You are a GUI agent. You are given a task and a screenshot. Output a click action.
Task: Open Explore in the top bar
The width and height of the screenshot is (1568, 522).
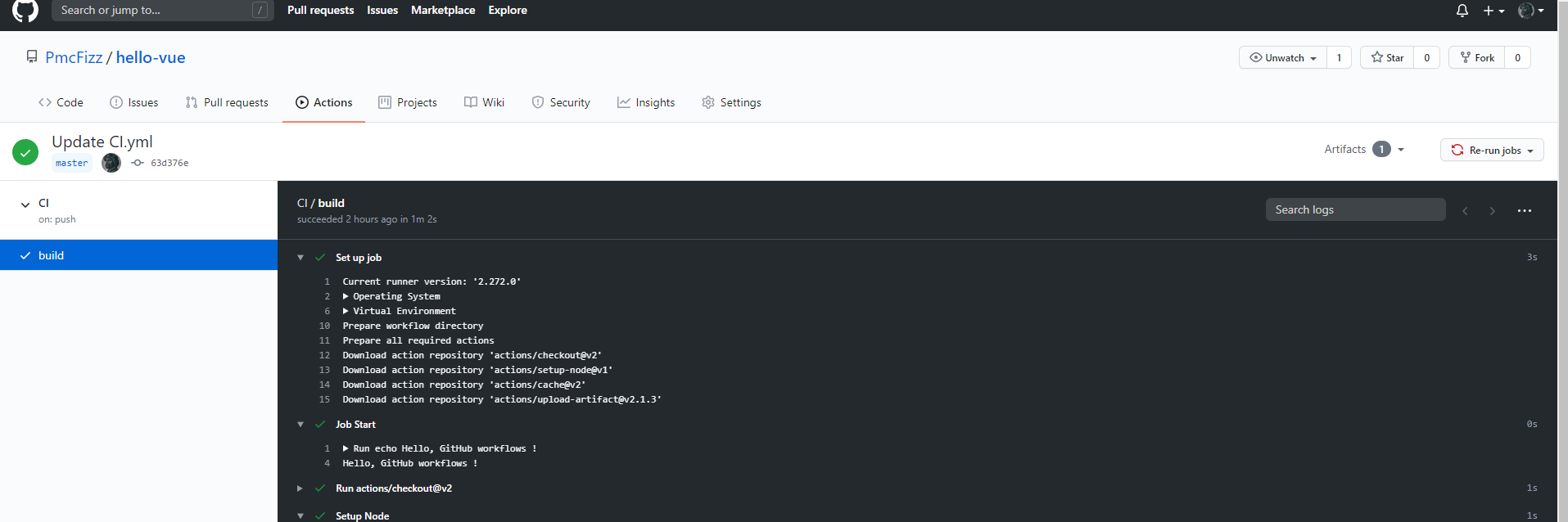(x=508, y=10)
